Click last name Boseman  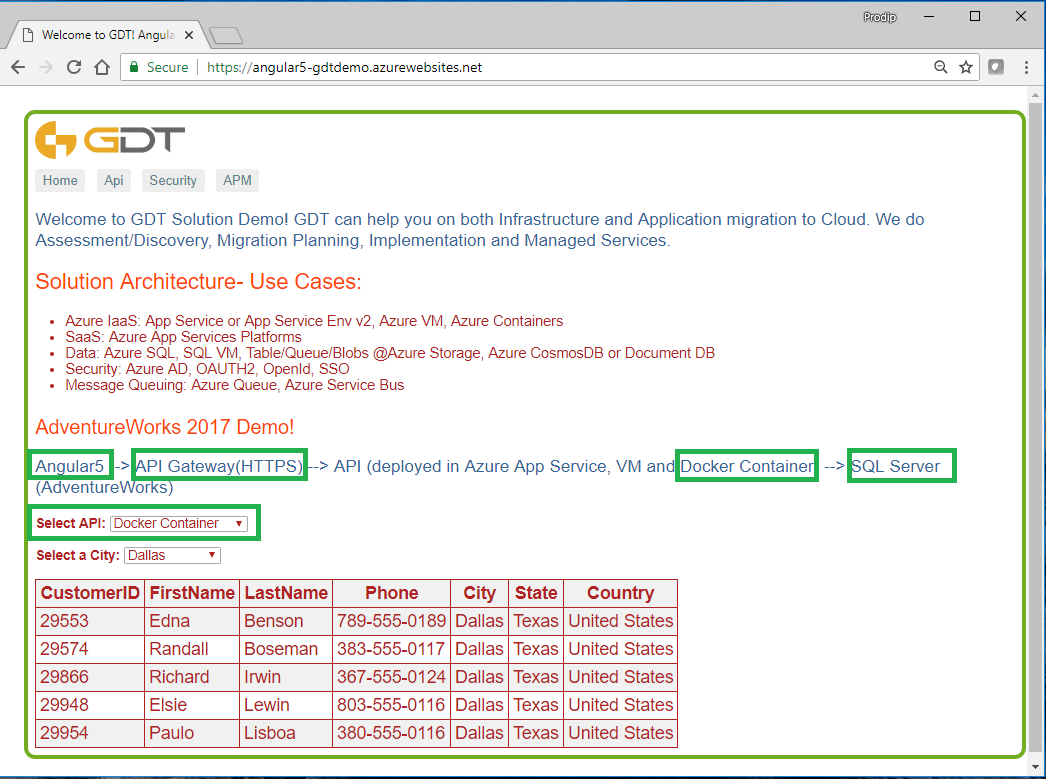[281, 649]
